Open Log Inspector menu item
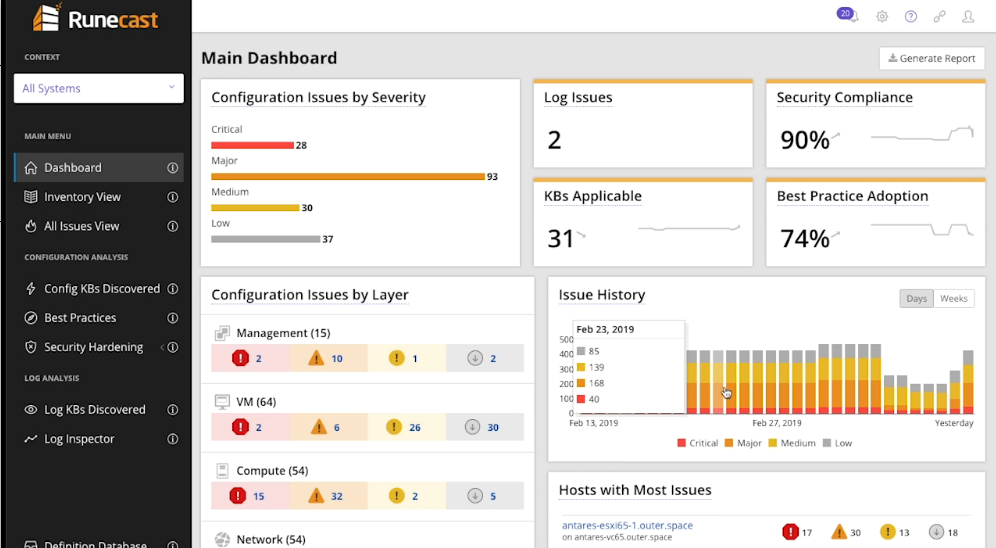996x548 pixels. coord(98,439)
